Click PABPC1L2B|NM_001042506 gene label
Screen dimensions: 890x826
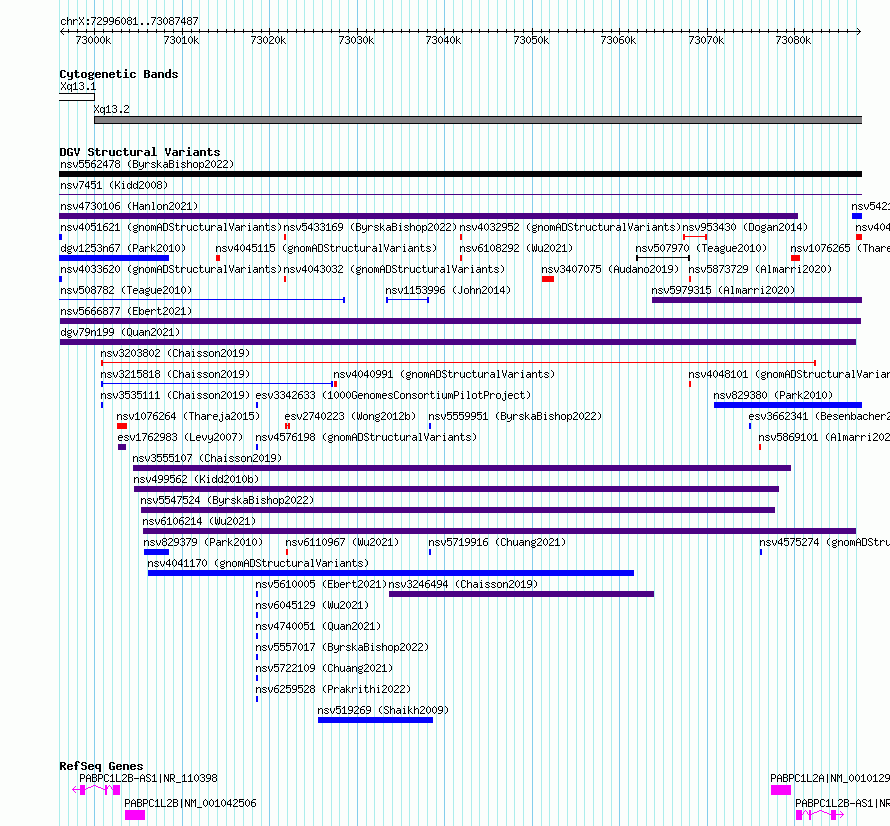coord(190,803)
